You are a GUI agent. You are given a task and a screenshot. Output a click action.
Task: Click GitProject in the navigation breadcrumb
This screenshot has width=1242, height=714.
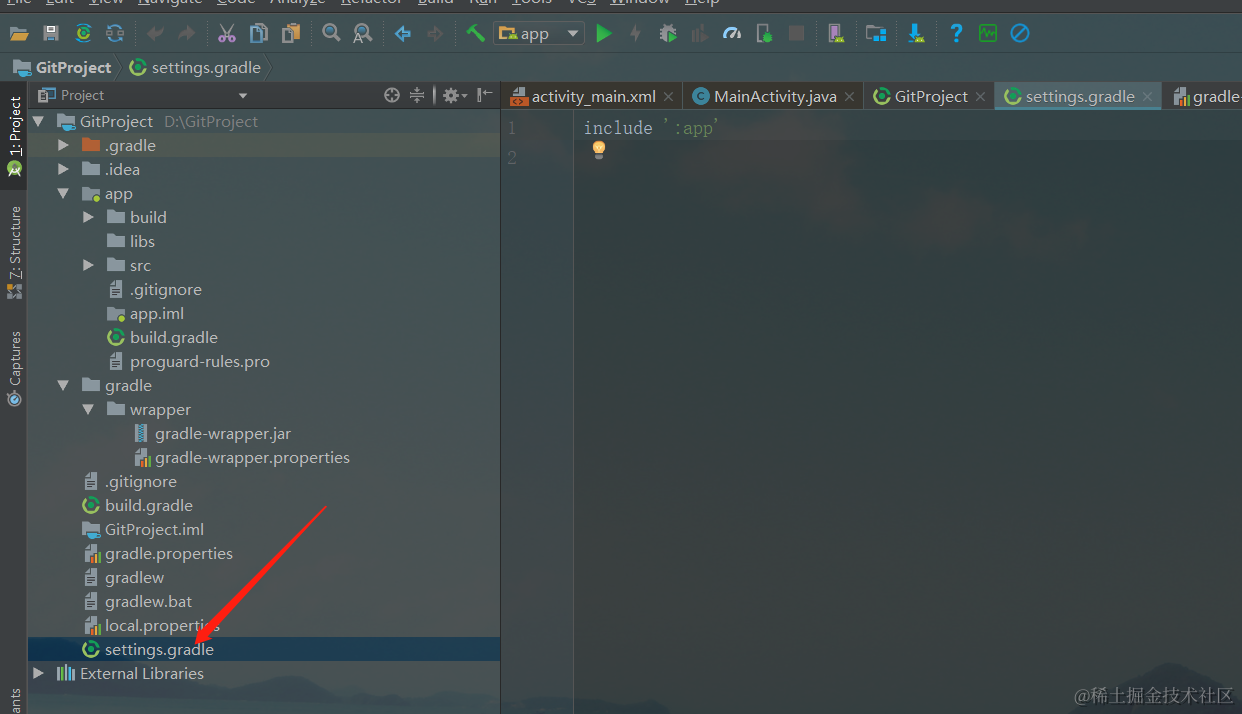click(62, 68)
